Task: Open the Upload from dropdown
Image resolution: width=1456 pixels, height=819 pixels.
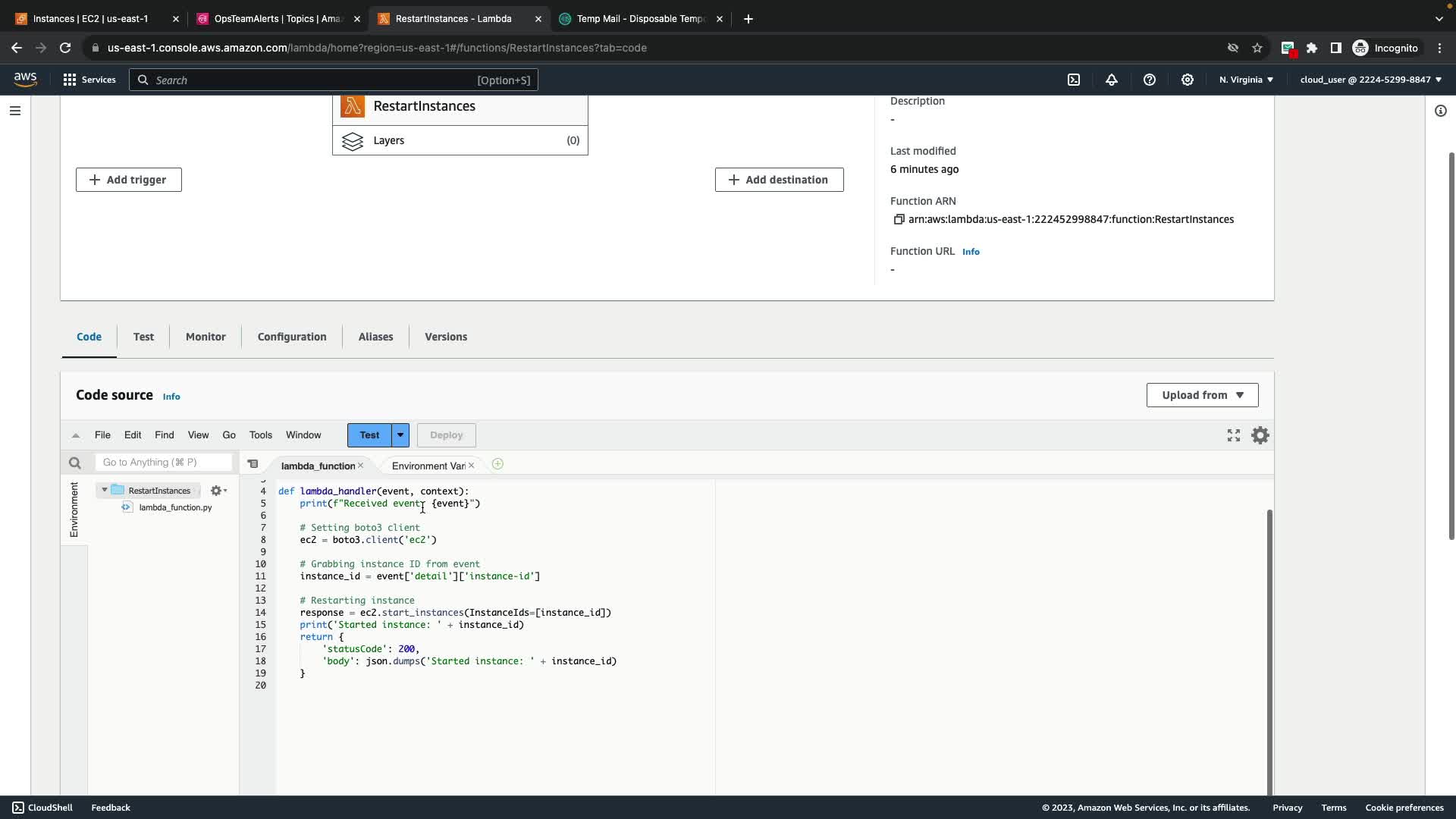Action: 1202,395
